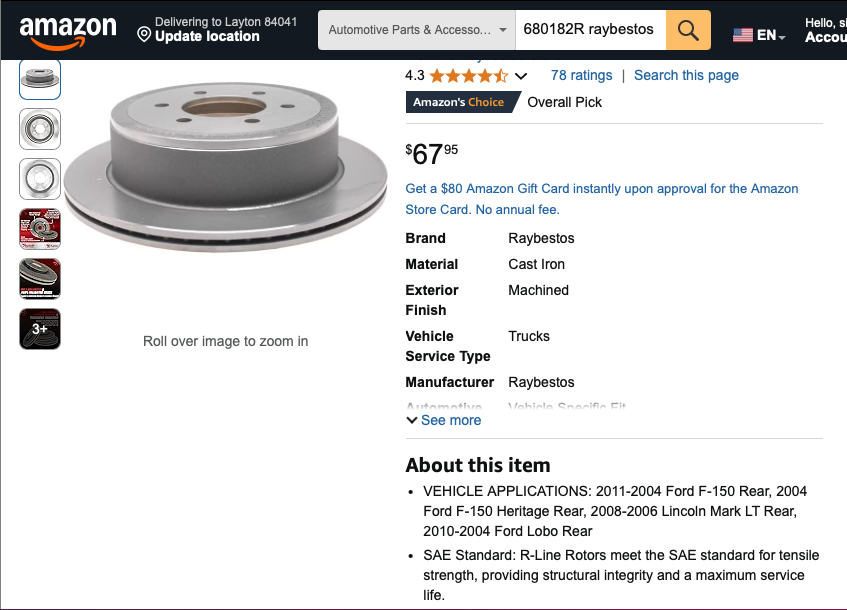Click the location pin icon
The height and width of the screenshot is (610, 847).
pyautogui.click(x=144, y=36)
